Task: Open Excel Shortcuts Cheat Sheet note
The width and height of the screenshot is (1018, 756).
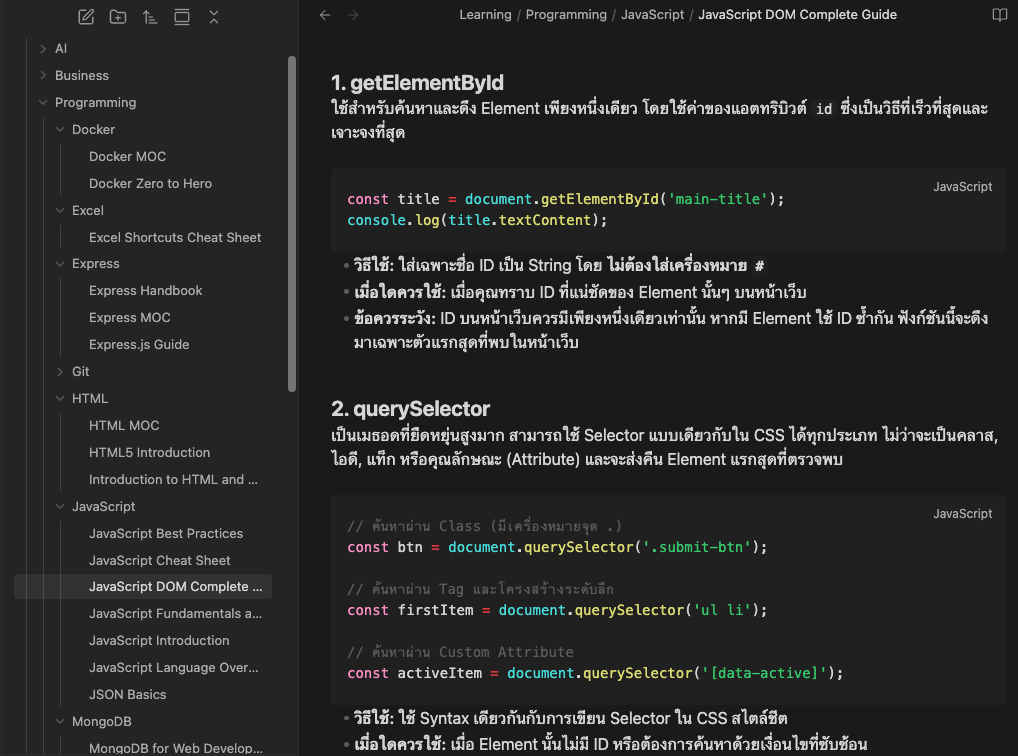Action: click(x=175, y=238)
